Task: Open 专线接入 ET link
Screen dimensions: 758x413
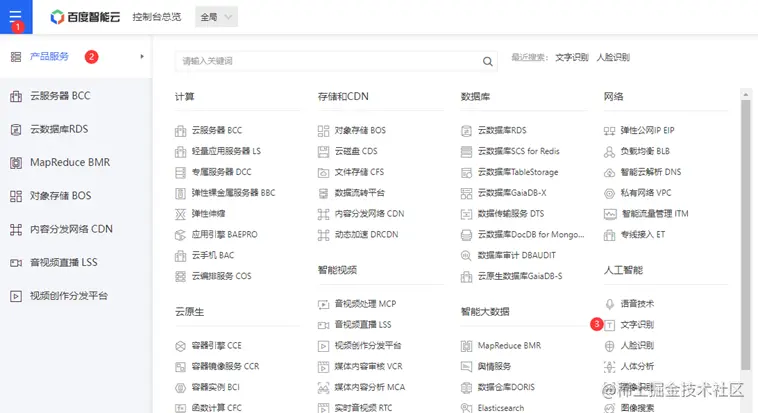Action: tap(643, 234)
